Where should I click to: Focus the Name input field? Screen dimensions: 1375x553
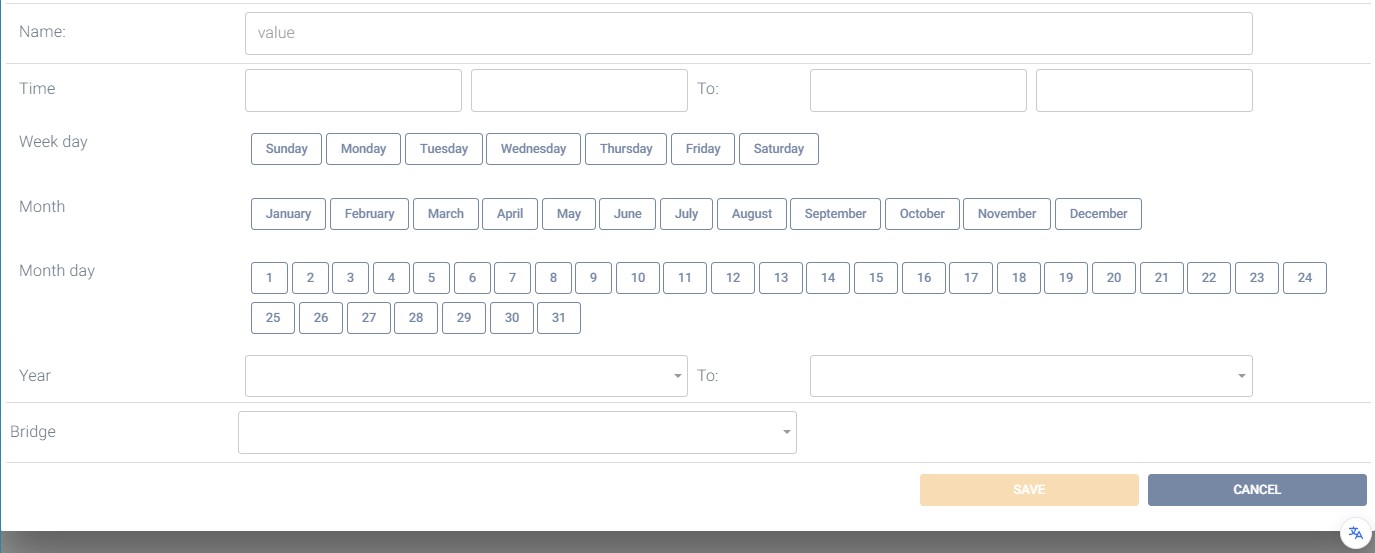749,33
